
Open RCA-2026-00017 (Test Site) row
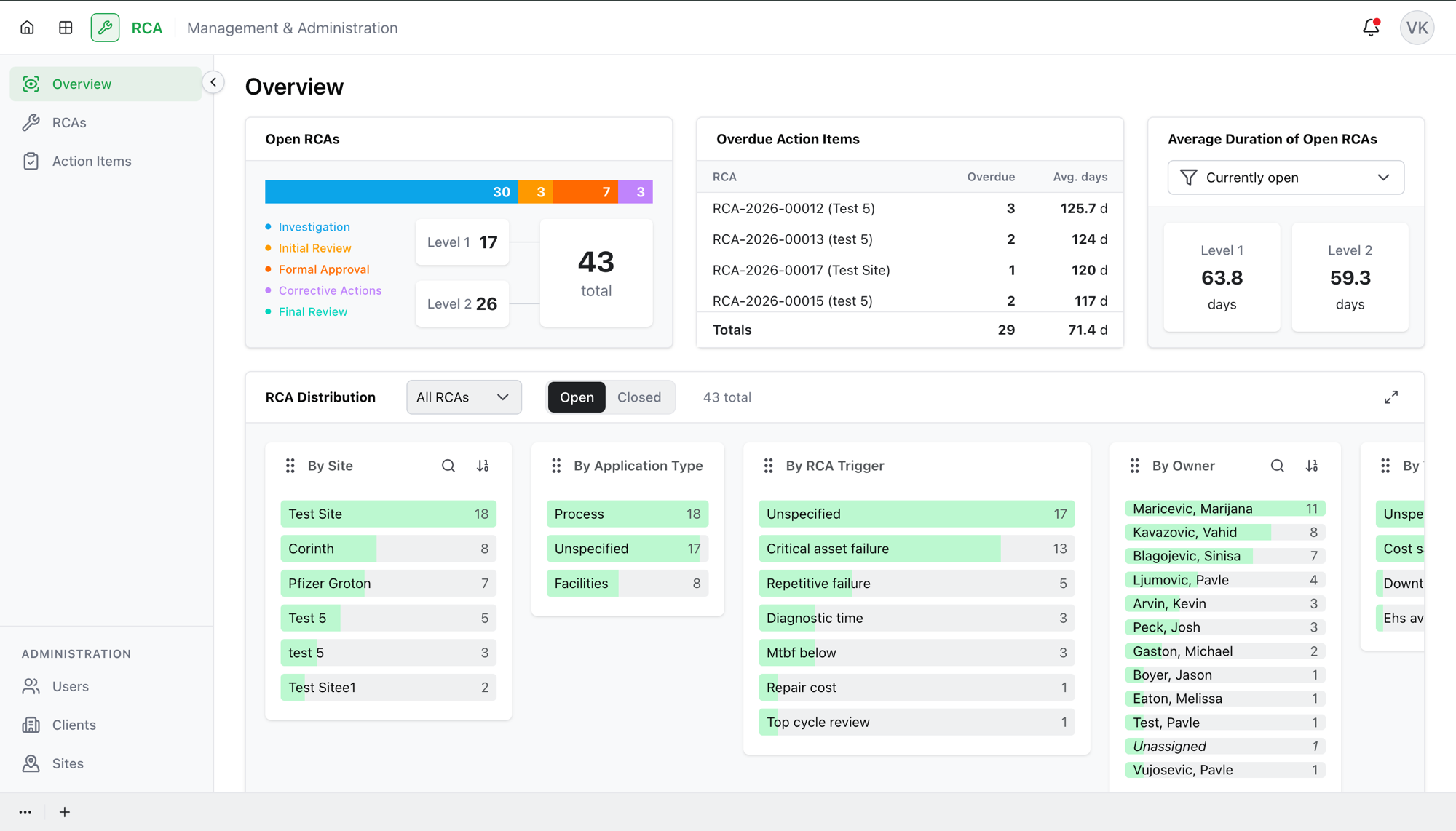coord(909,270)
